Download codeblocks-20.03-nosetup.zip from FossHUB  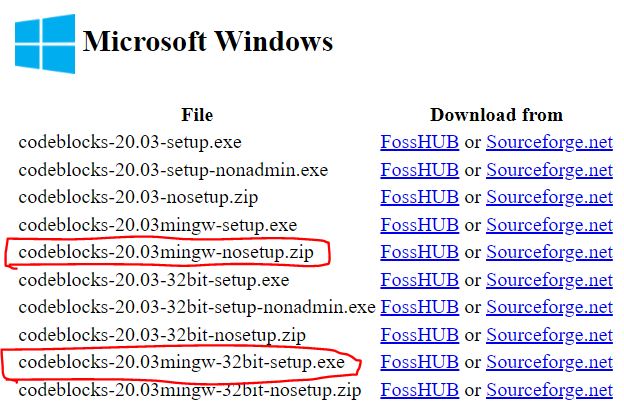click(419, 197)
